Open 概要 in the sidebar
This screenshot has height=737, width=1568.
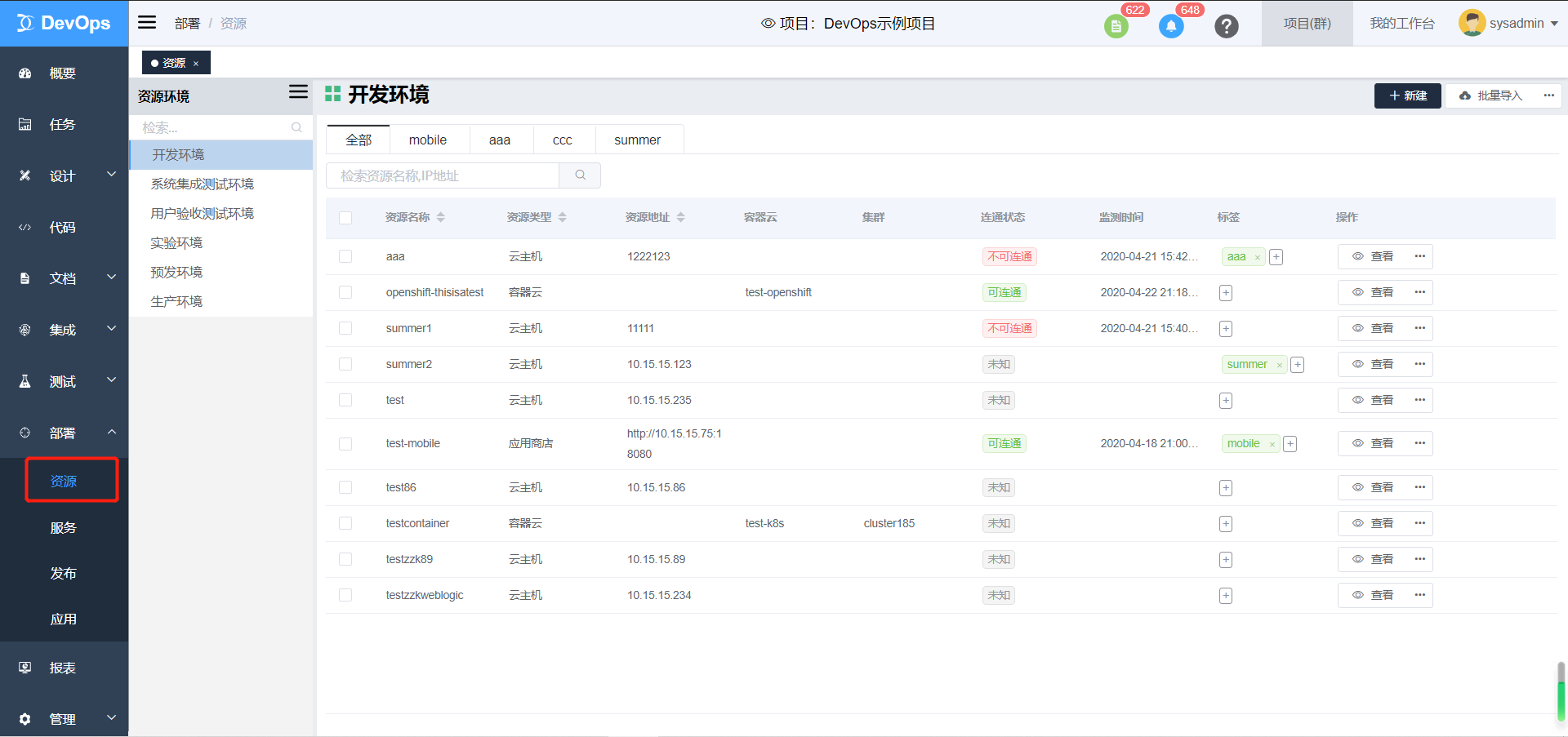click(64, 73)
